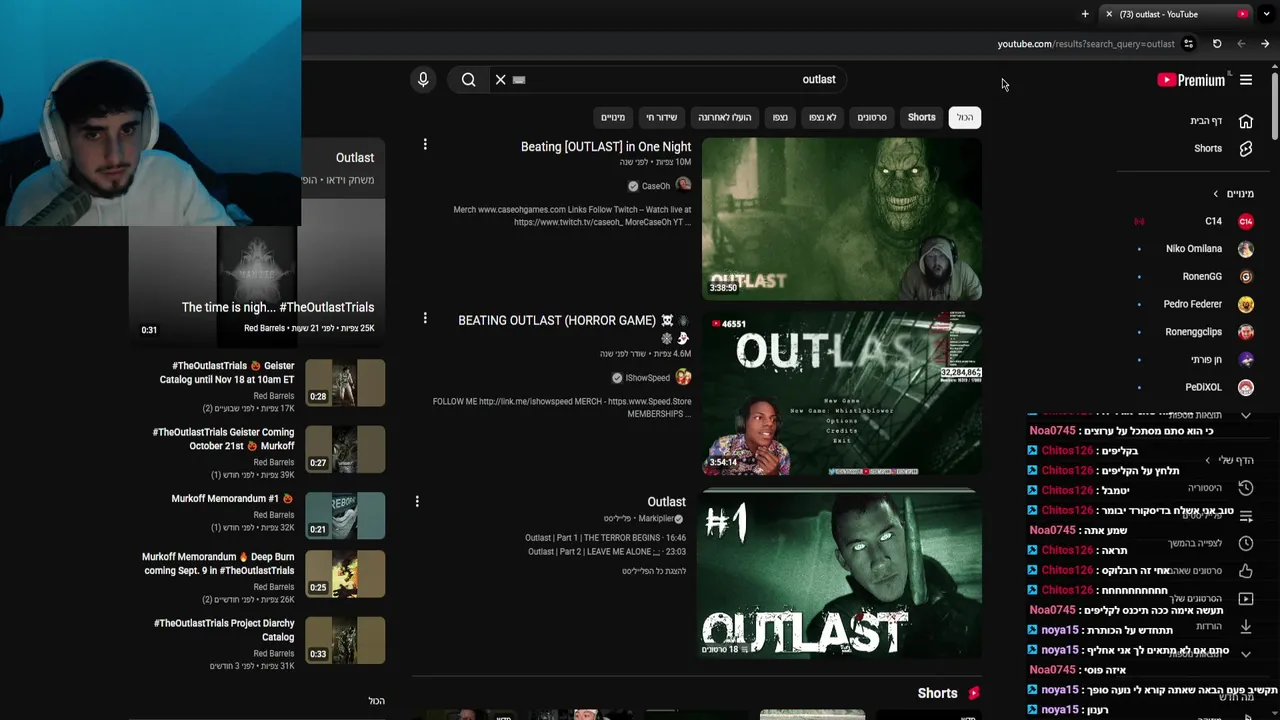Open RonenGG subscription
Screen dimensions: 1280x720
pos(1202,276)
